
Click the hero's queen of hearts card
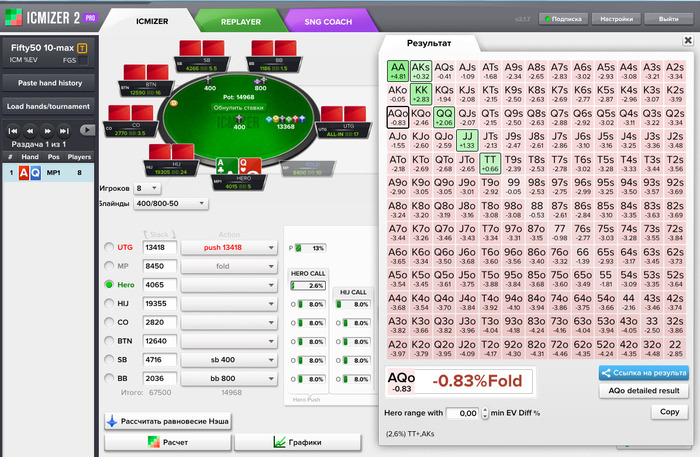[x=250, y=166]
